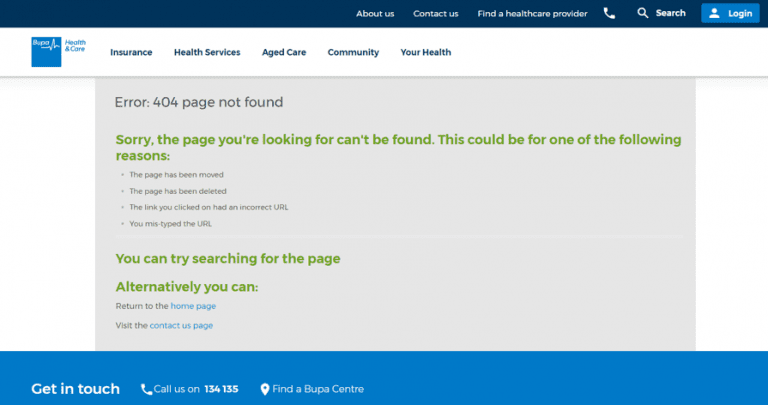Click 'The link you clicked on had an incorrect URL'
This screenshot has width=768, height=405.
[x=209, y=207]
